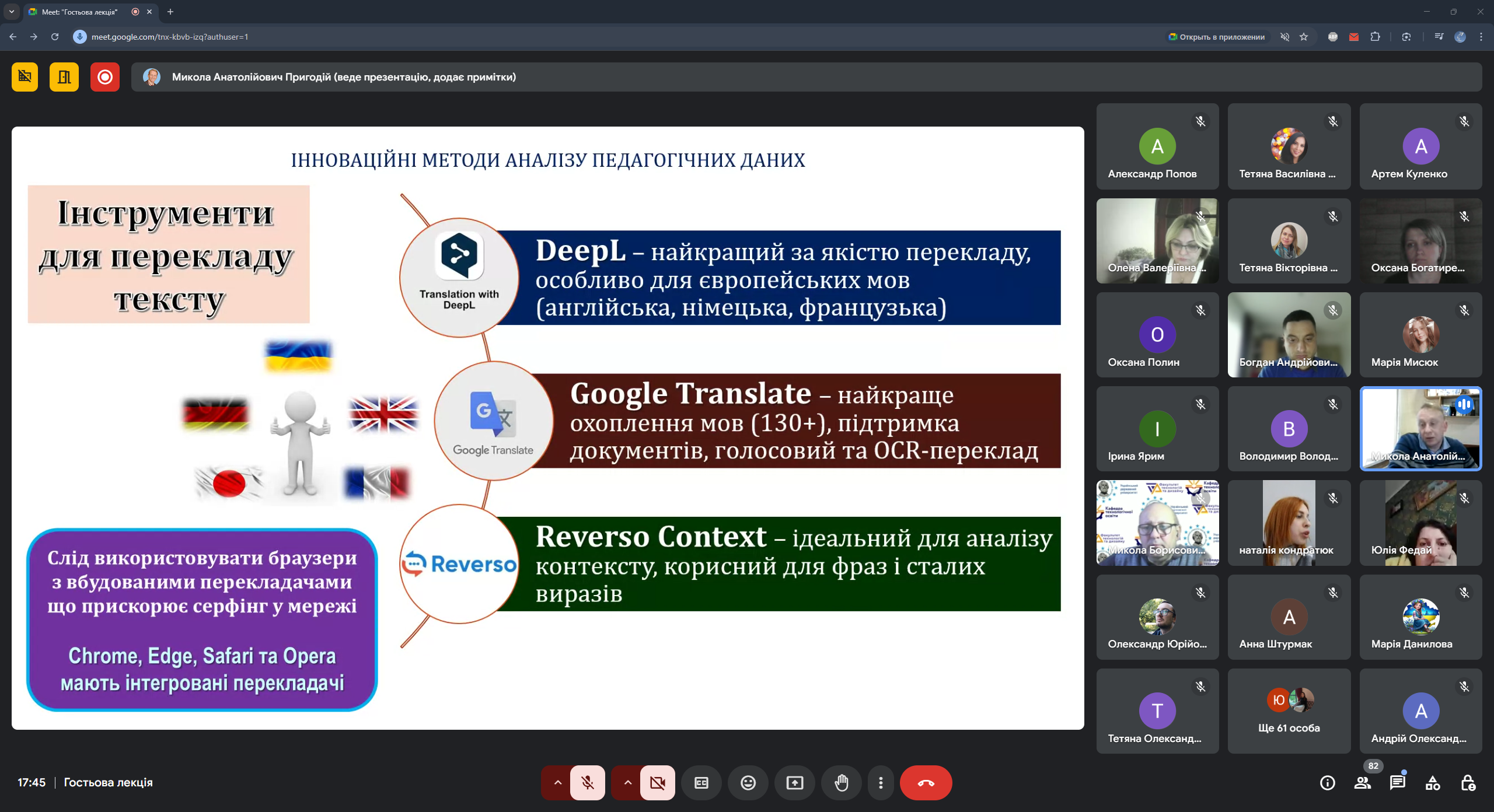Click the screenshot lens toolbar icon

click(1406, 37)
